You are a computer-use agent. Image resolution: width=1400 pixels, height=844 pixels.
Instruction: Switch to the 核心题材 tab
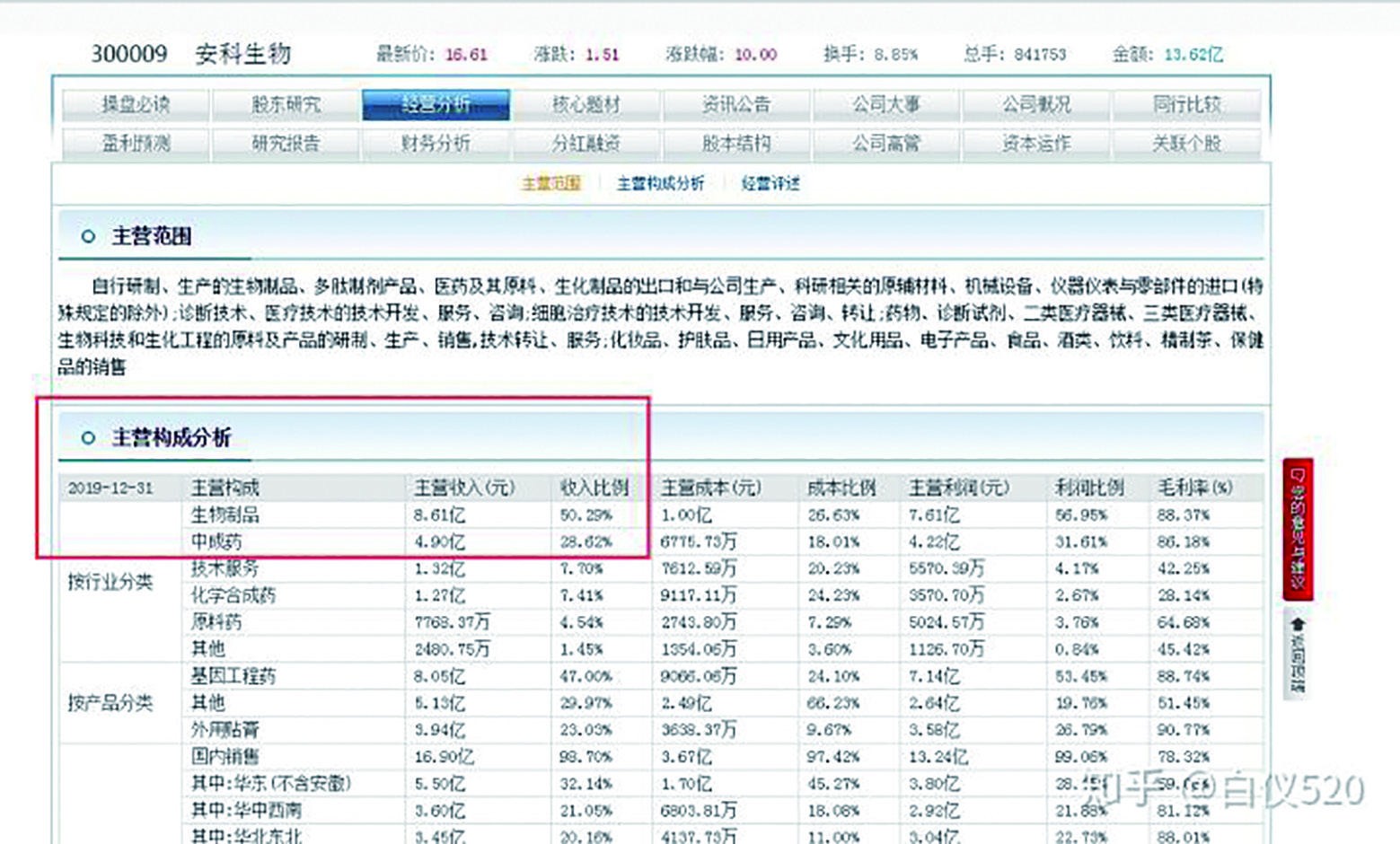pos(586,104)
